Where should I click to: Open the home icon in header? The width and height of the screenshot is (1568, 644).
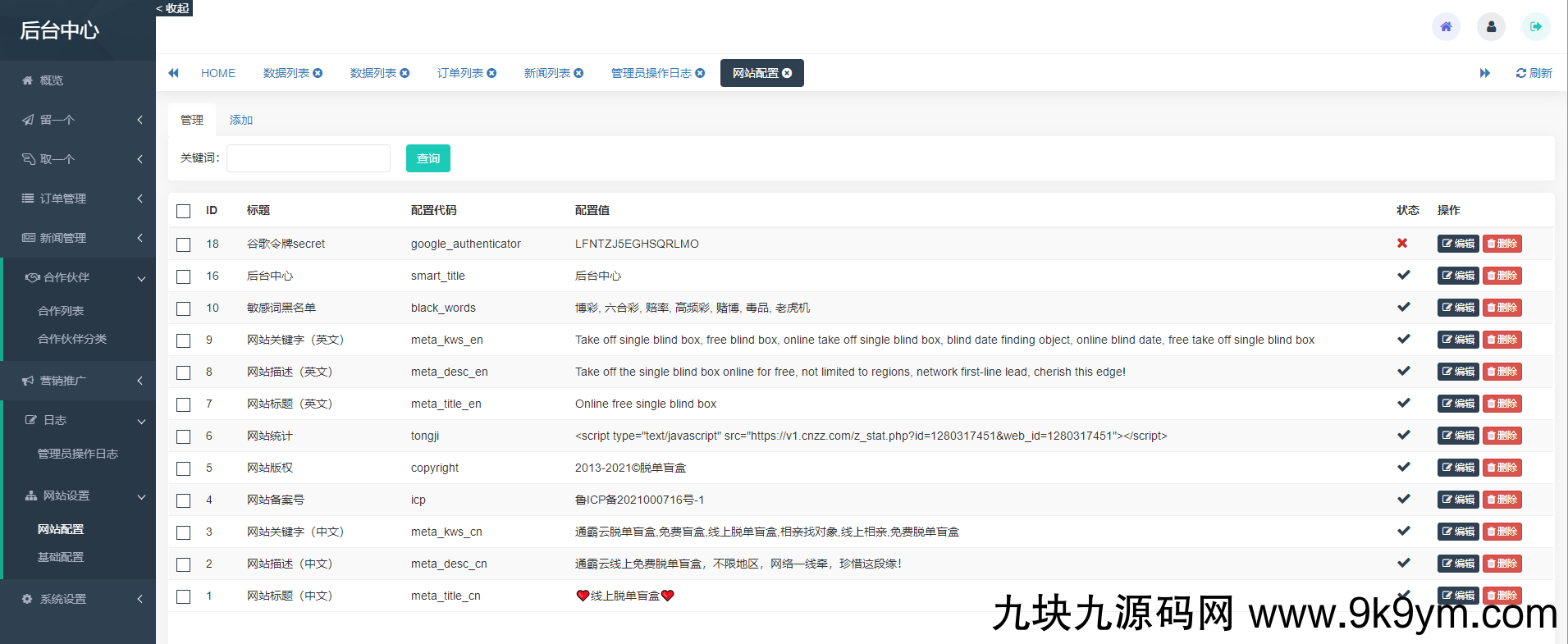pos(1446,26)
